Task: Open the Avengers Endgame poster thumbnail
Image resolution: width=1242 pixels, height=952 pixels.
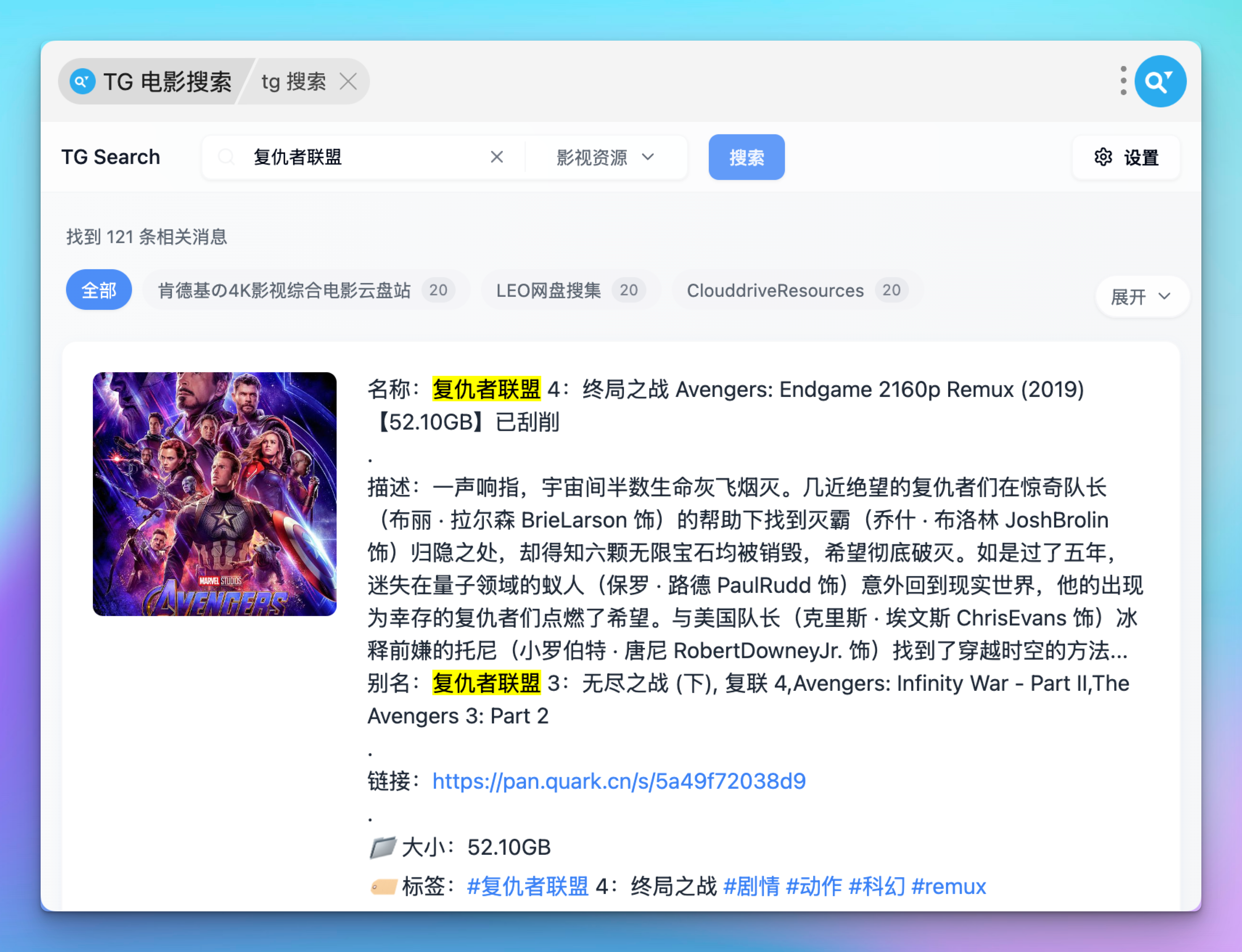Action: [x=215, y=494]
